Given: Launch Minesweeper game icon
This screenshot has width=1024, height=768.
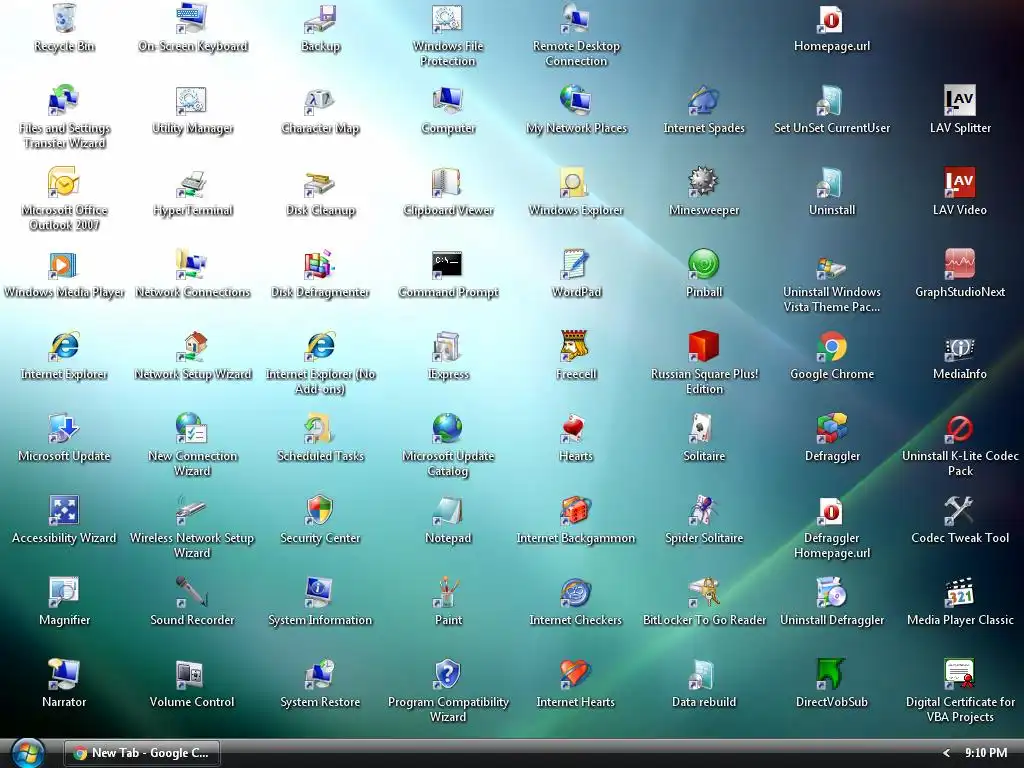Looking at the screenshot, I should [x=704, y=182].
